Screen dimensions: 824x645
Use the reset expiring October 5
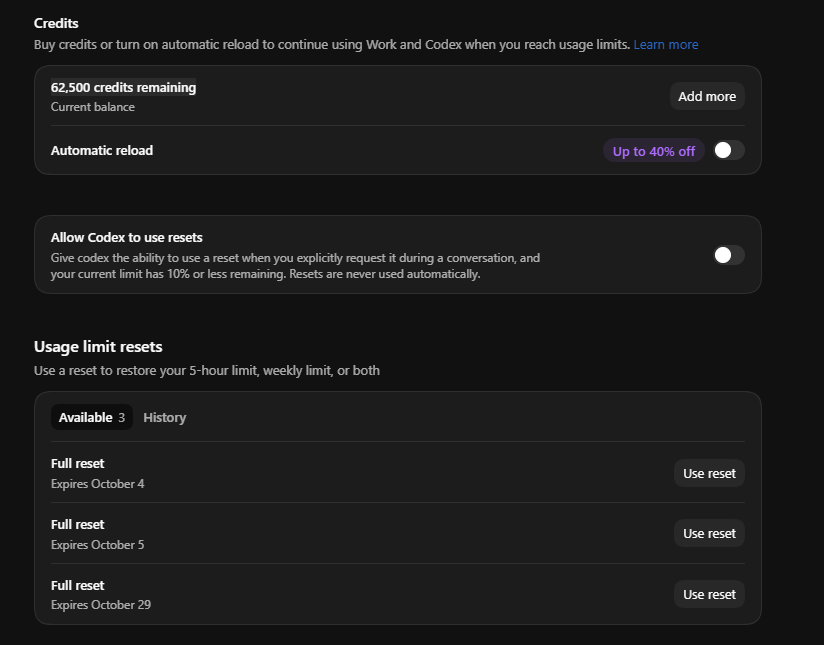pyautogui.click(x=709, y=533)
